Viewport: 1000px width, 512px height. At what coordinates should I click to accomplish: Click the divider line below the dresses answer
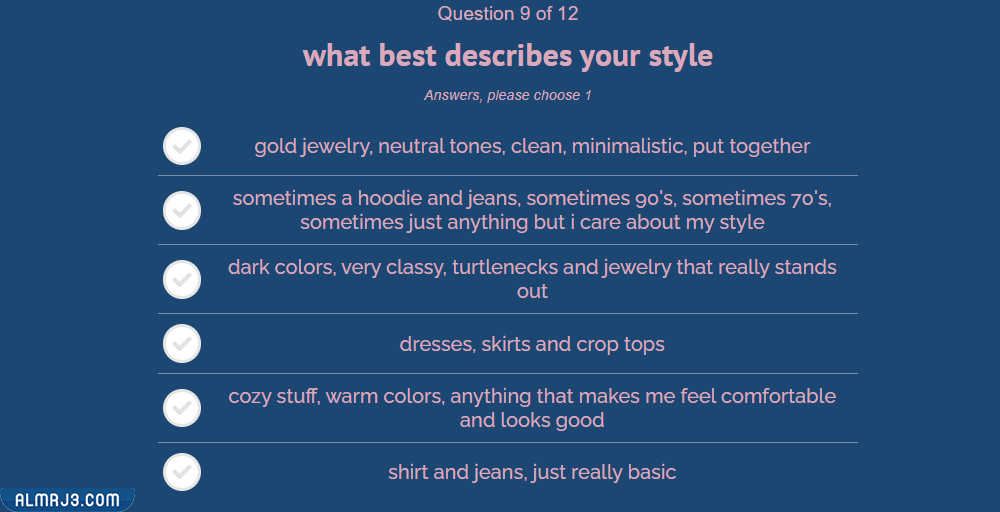(x=508, y=373)
